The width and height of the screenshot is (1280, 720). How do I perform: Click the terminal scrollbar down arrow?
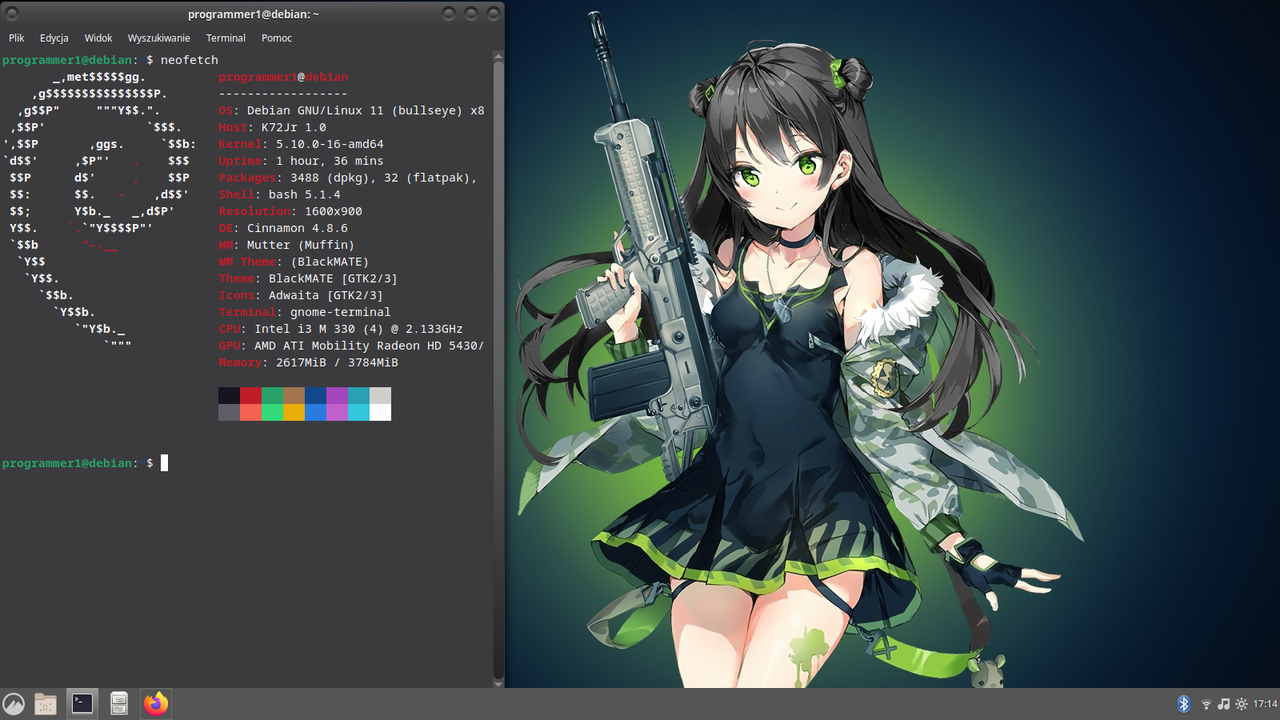point(498,682)
